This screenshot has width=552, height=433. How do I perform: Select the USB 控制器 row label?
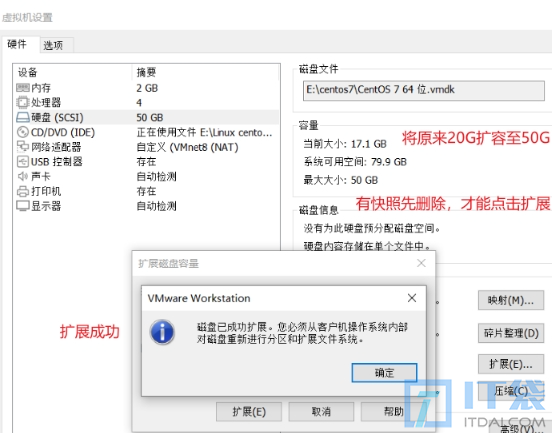57,162
